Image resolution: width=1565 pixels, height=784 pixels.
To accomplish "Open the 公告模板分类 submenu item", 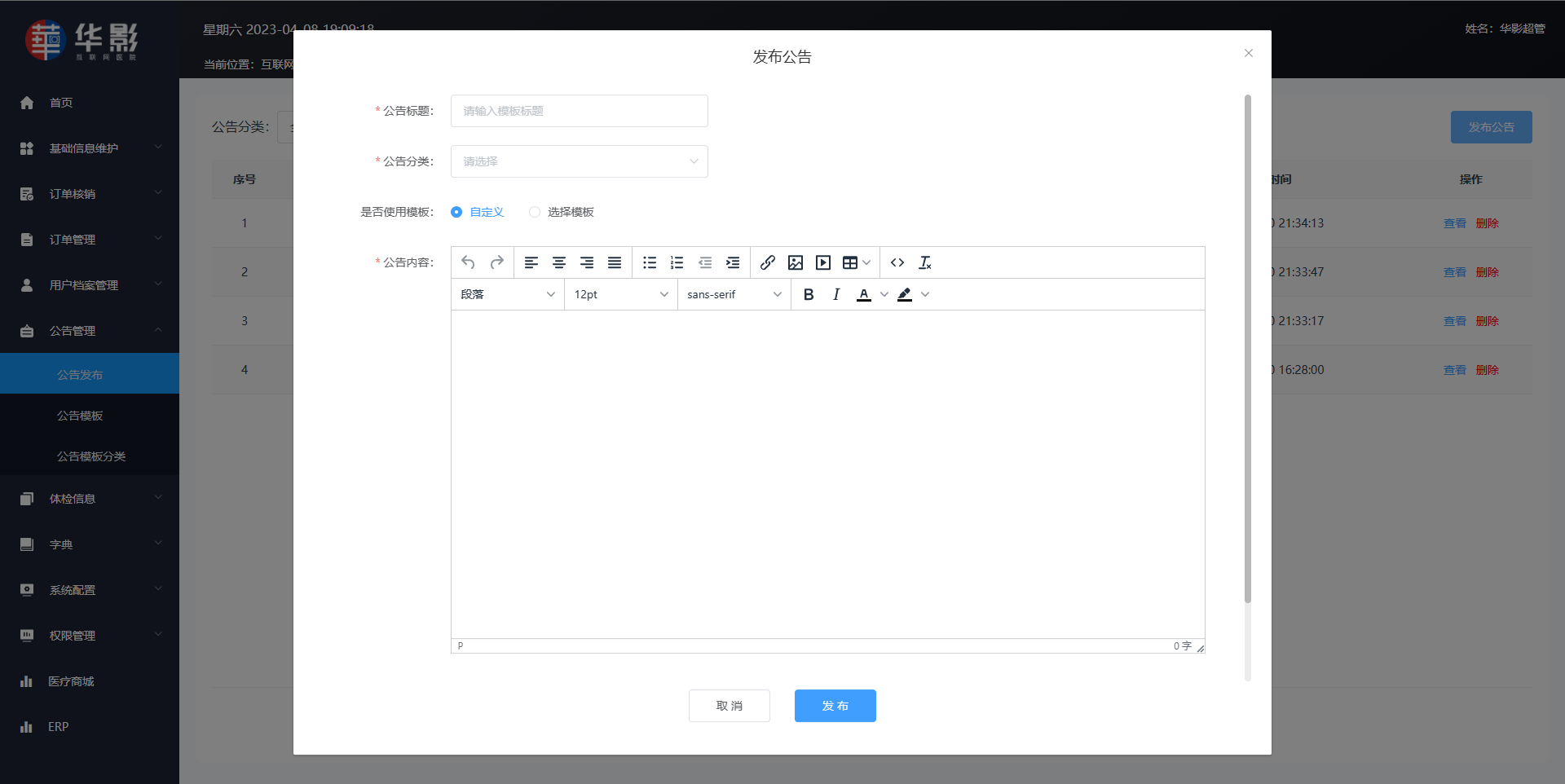I will click(x=90, y=456).
